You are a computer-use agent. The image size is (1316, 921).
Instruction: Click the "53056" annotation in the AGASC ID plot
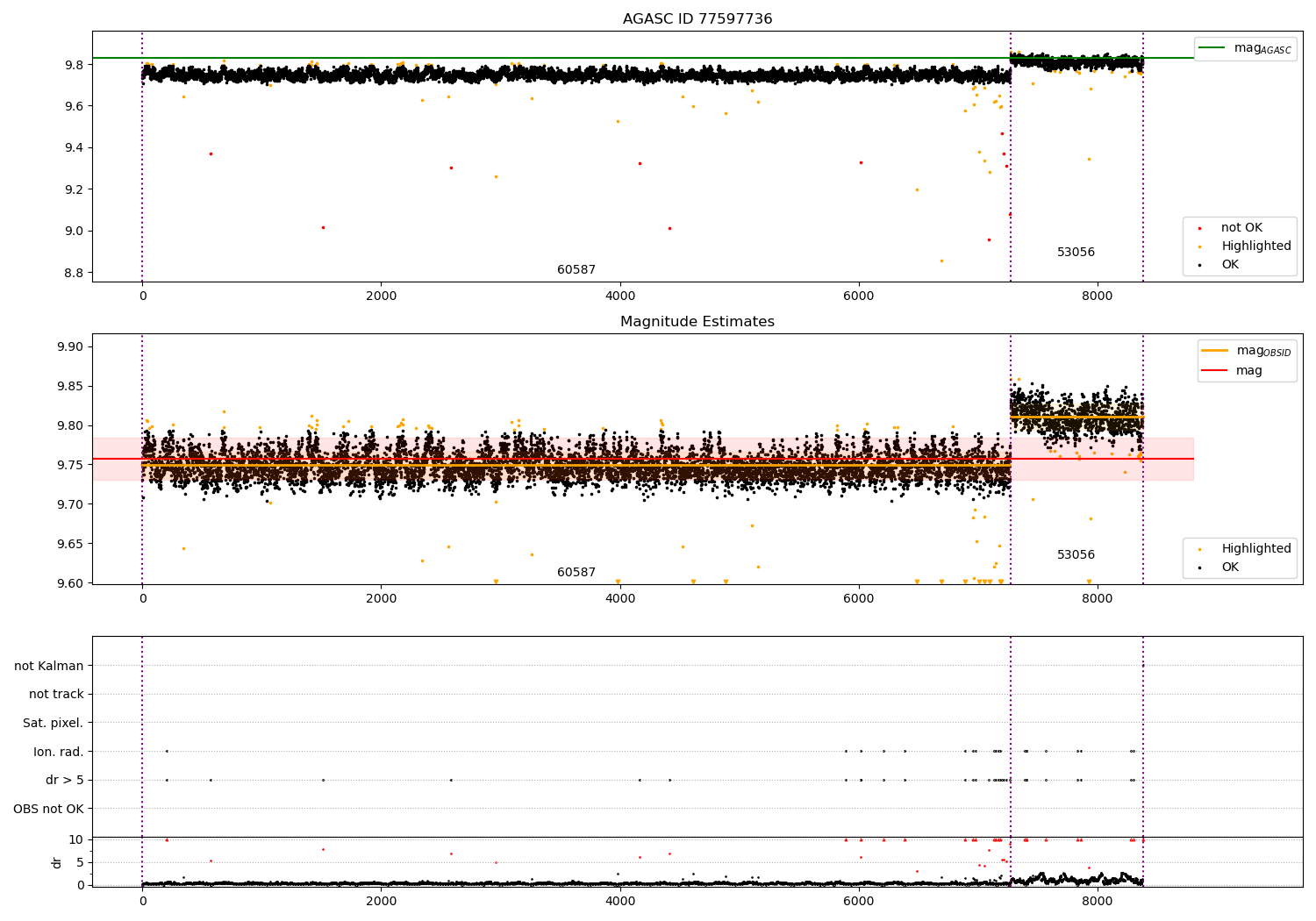pyautogui.click(x=1076, y=253)
